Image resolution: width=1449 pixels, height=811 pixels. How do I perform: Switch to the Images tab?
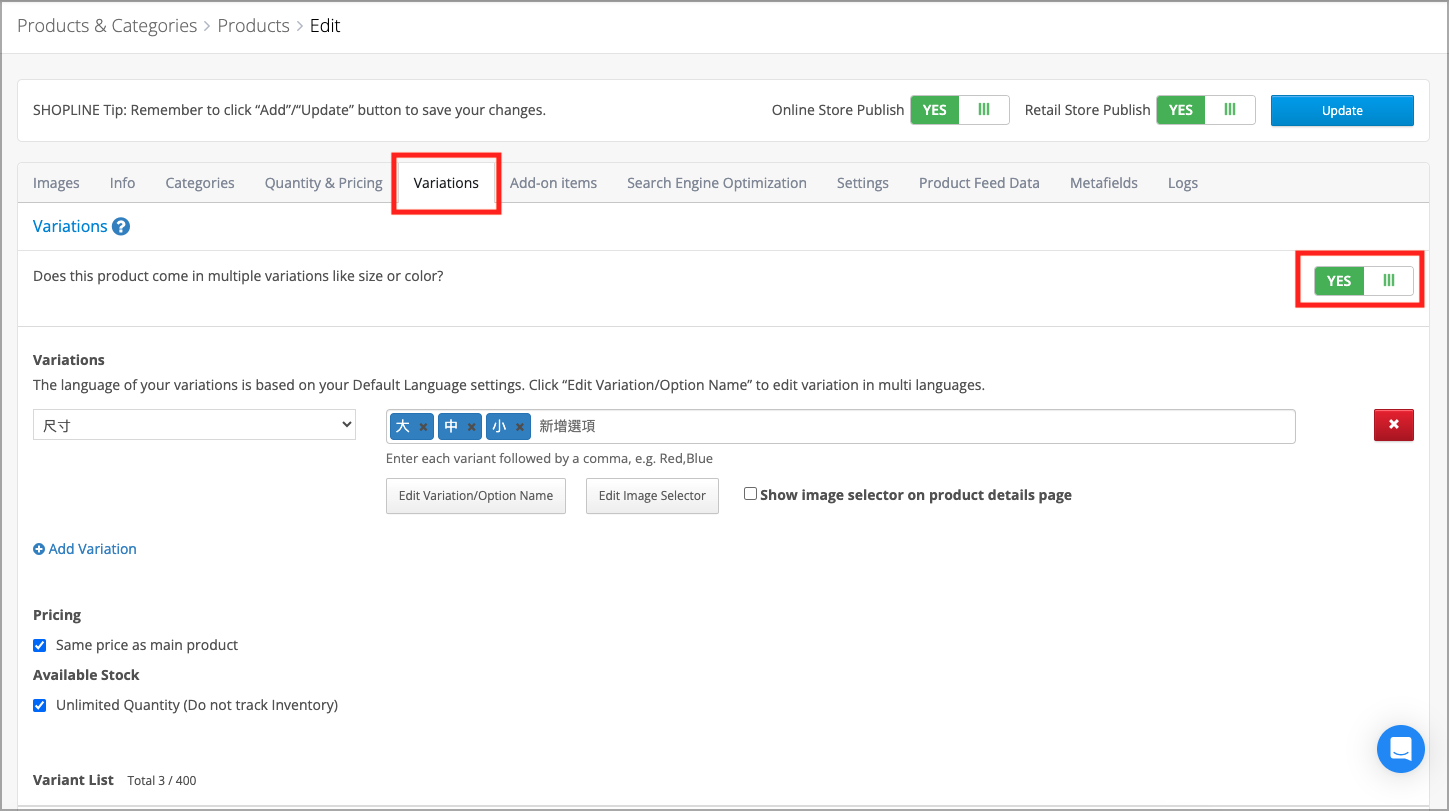pyautogui.click(x=56, y=183)
